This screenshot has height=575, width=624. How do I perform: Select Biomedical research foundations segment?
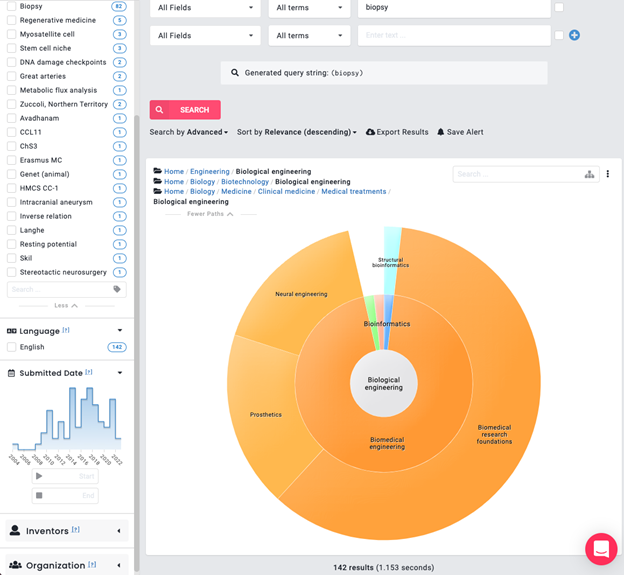[x=494, y=434]
